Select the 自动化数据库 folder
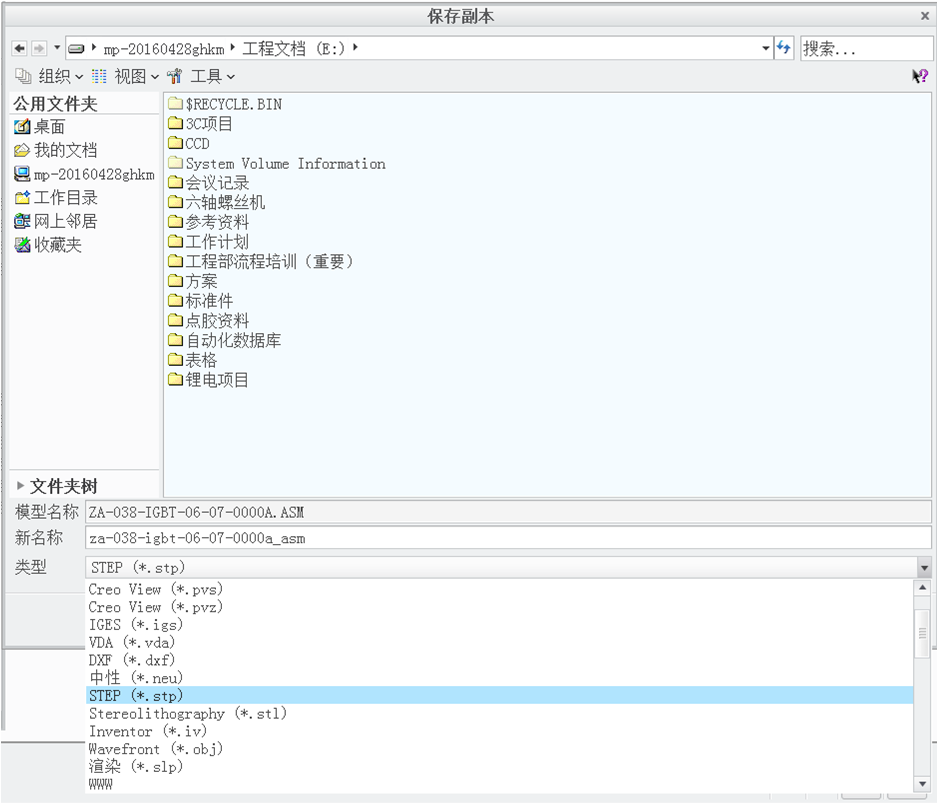Screen dimensions: 938x804 [x=225, y=340]
